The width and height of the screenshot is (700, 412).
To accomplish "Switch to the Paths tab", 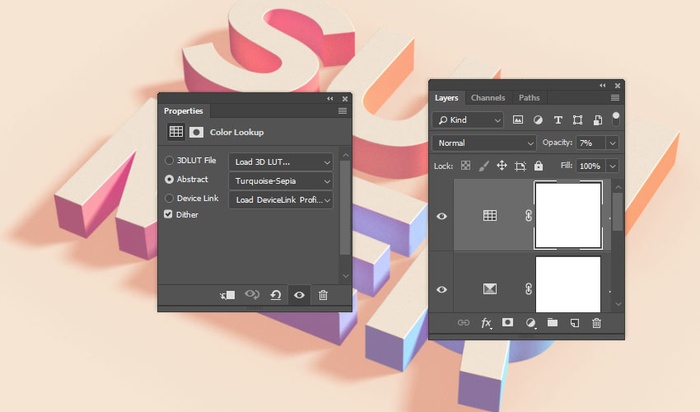I will point(529,98).
